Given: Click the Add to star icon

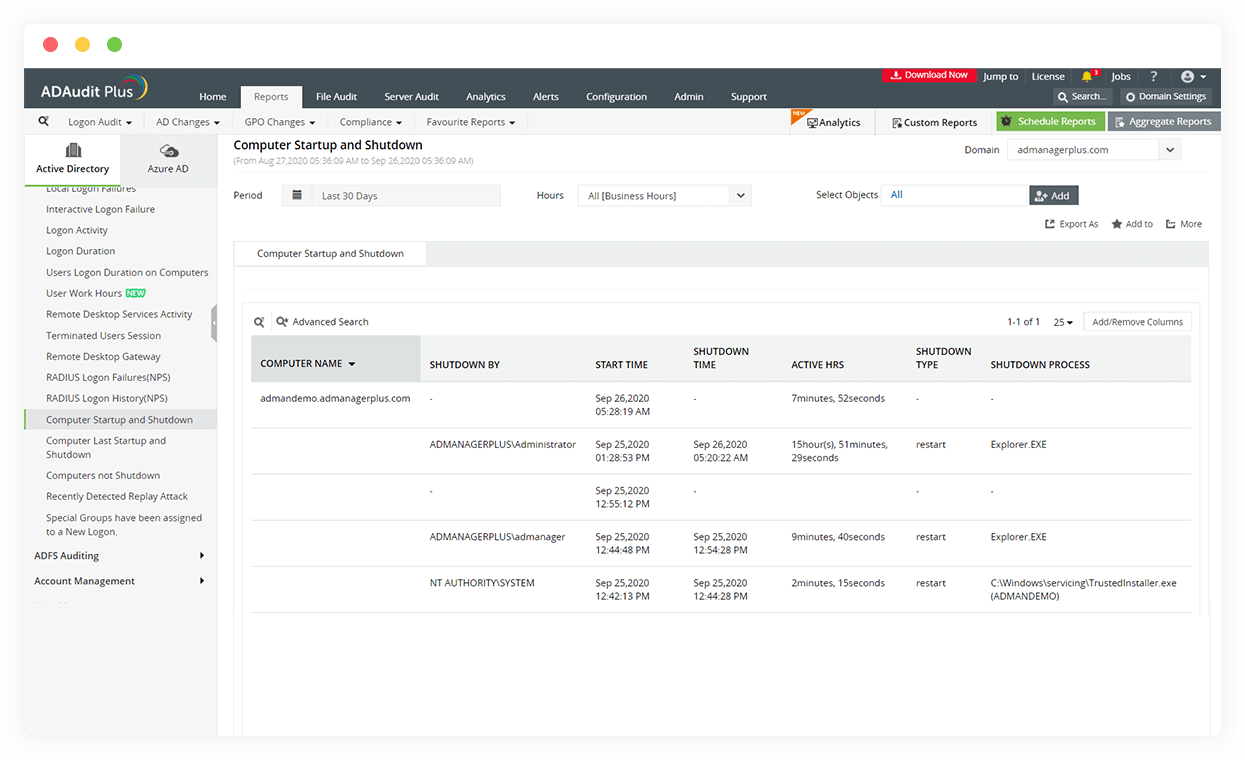Looking at the screenshot, I should coord(1117,224).
